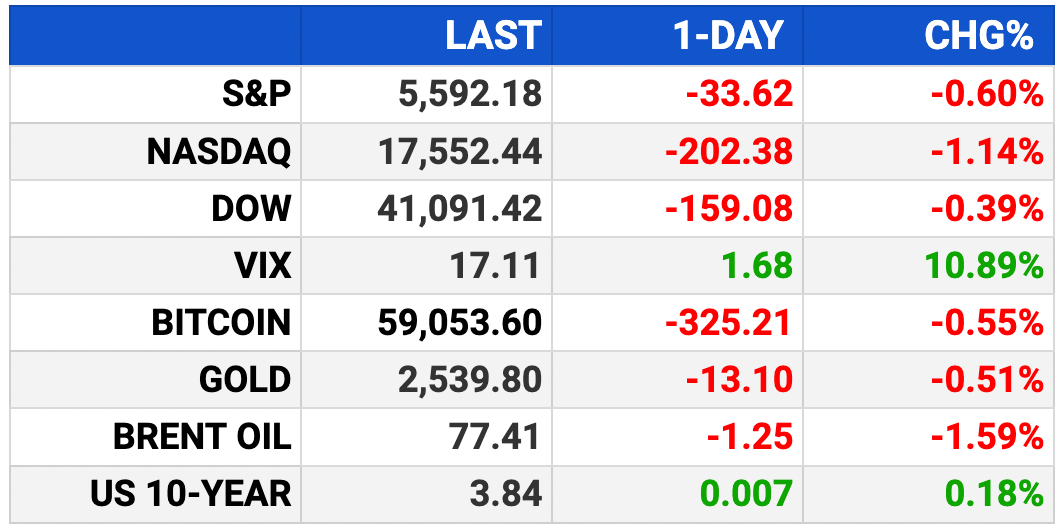
Task: Select the GOLD row label
Action: [x=245, y=379]
